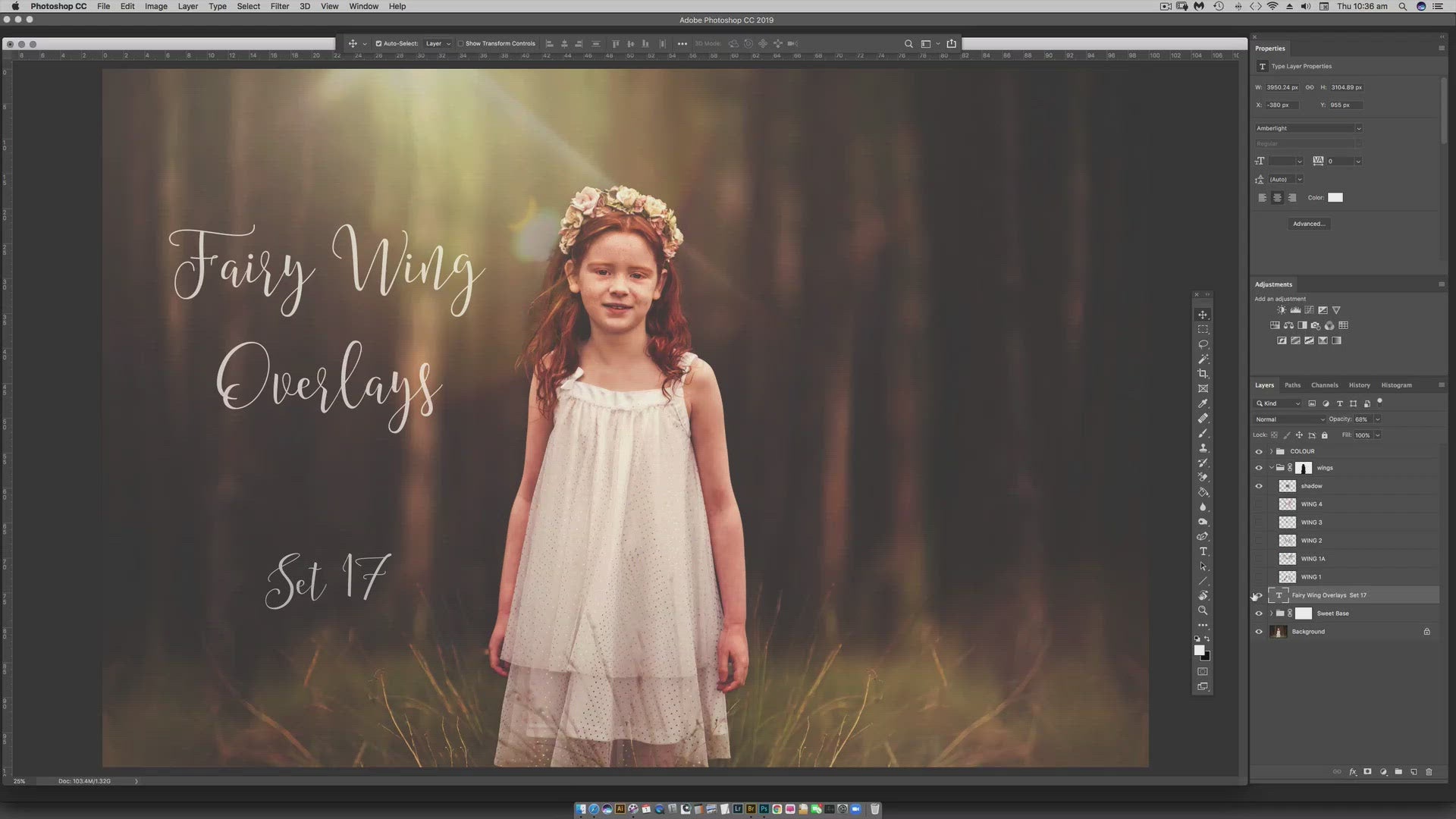
Task: Switch to the Channels tab
Action: 1324,385
